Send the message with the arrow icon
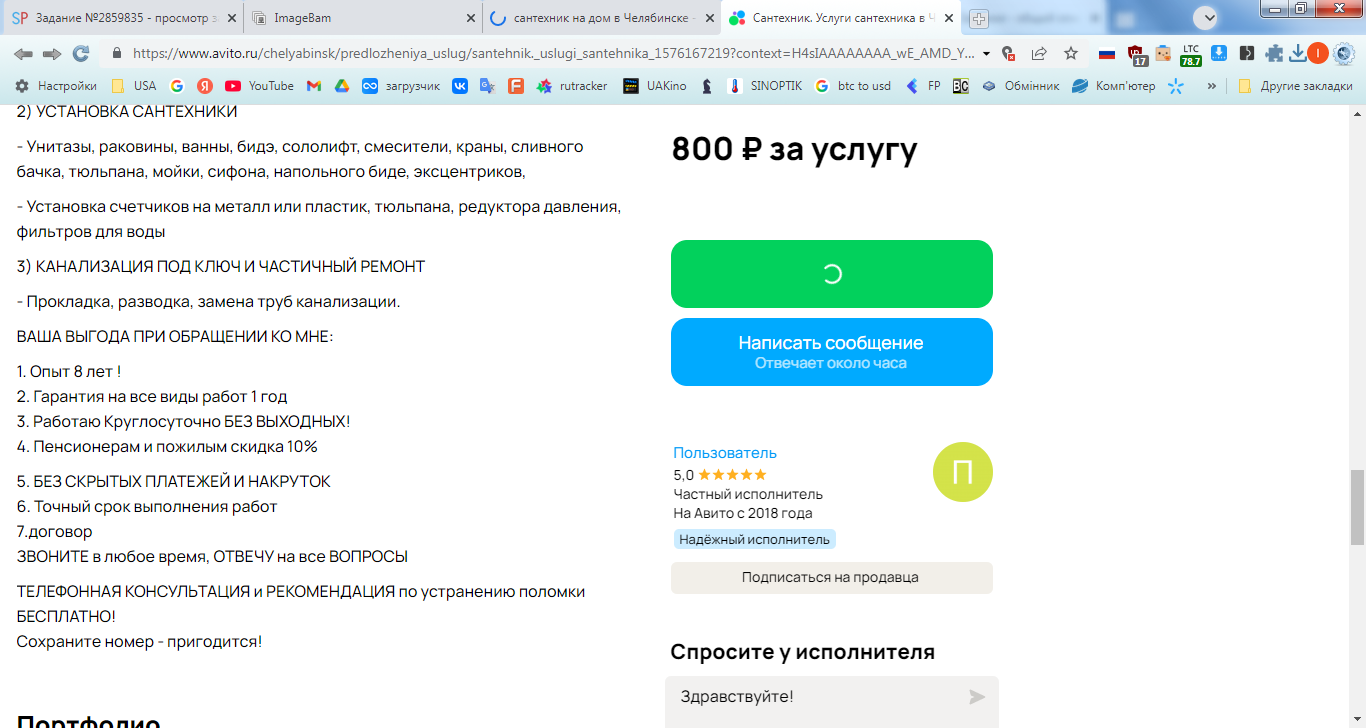 977,697
